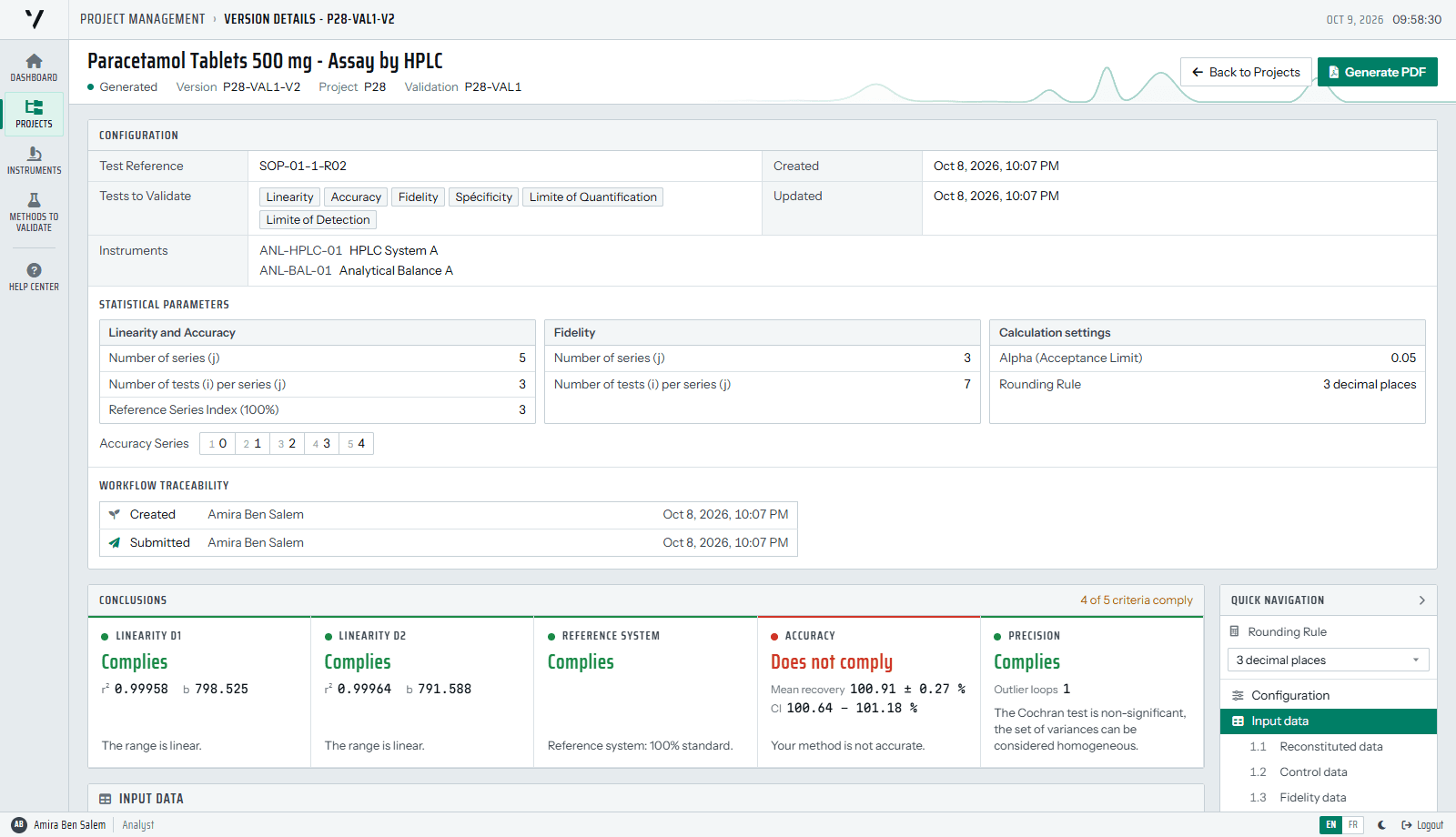The image size is (1456, 837).
Task: Click the Accuracy test tag
Action: (x=356, y=197)
